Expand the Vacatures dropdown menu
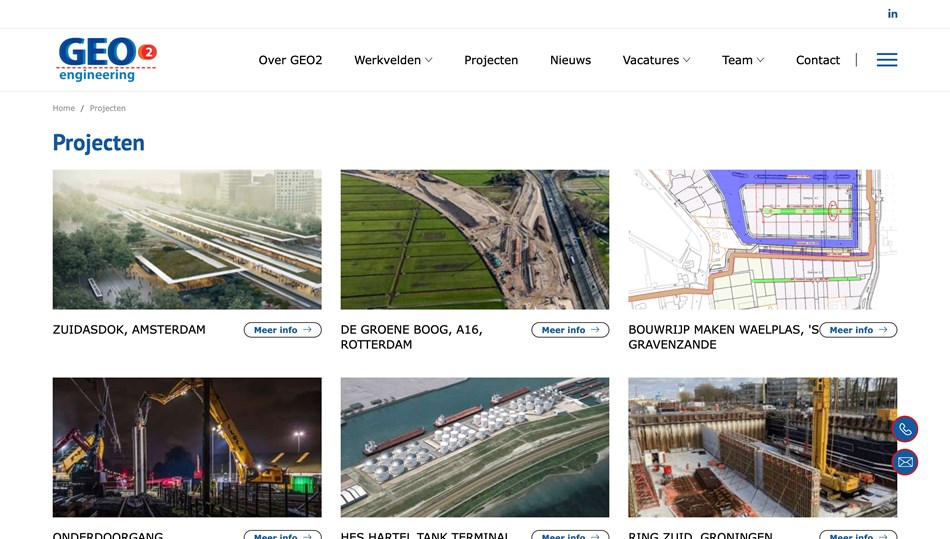The image size is (950, 539). pyautogui.click(x=656, y=60)
